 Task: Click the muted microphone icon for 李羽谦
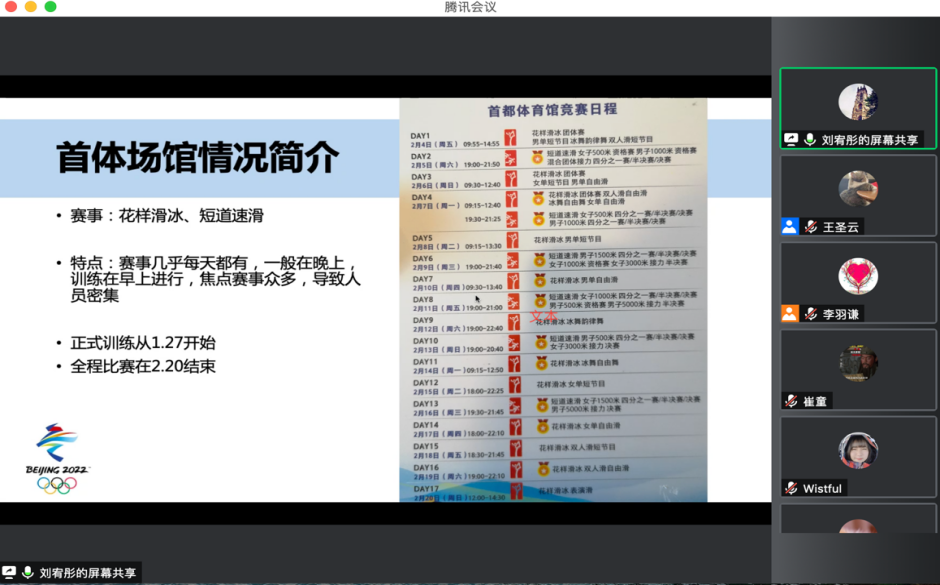click(811, 314)
